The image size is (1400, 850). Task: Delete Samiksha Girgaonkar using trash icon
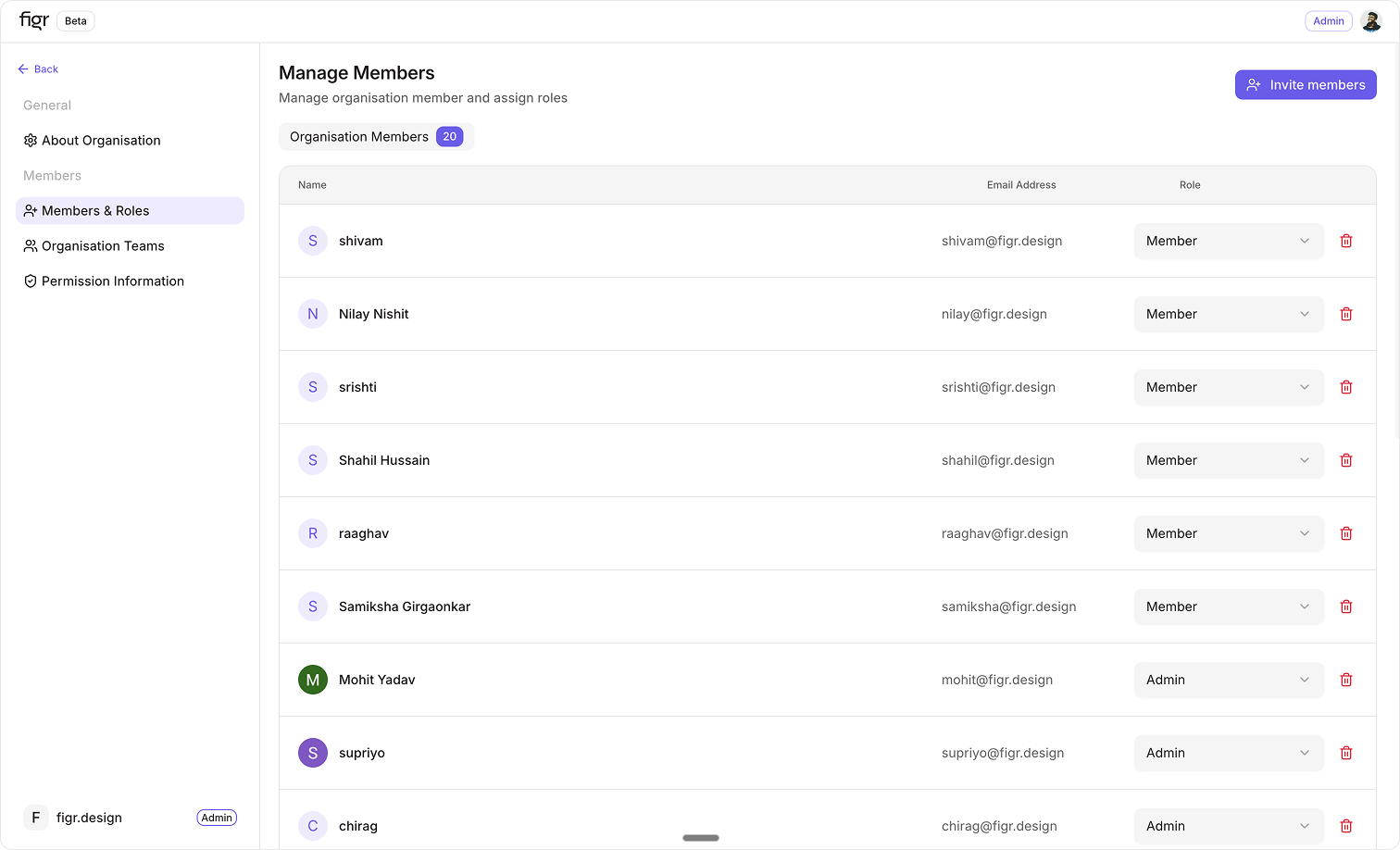(x=1346, y=606)
